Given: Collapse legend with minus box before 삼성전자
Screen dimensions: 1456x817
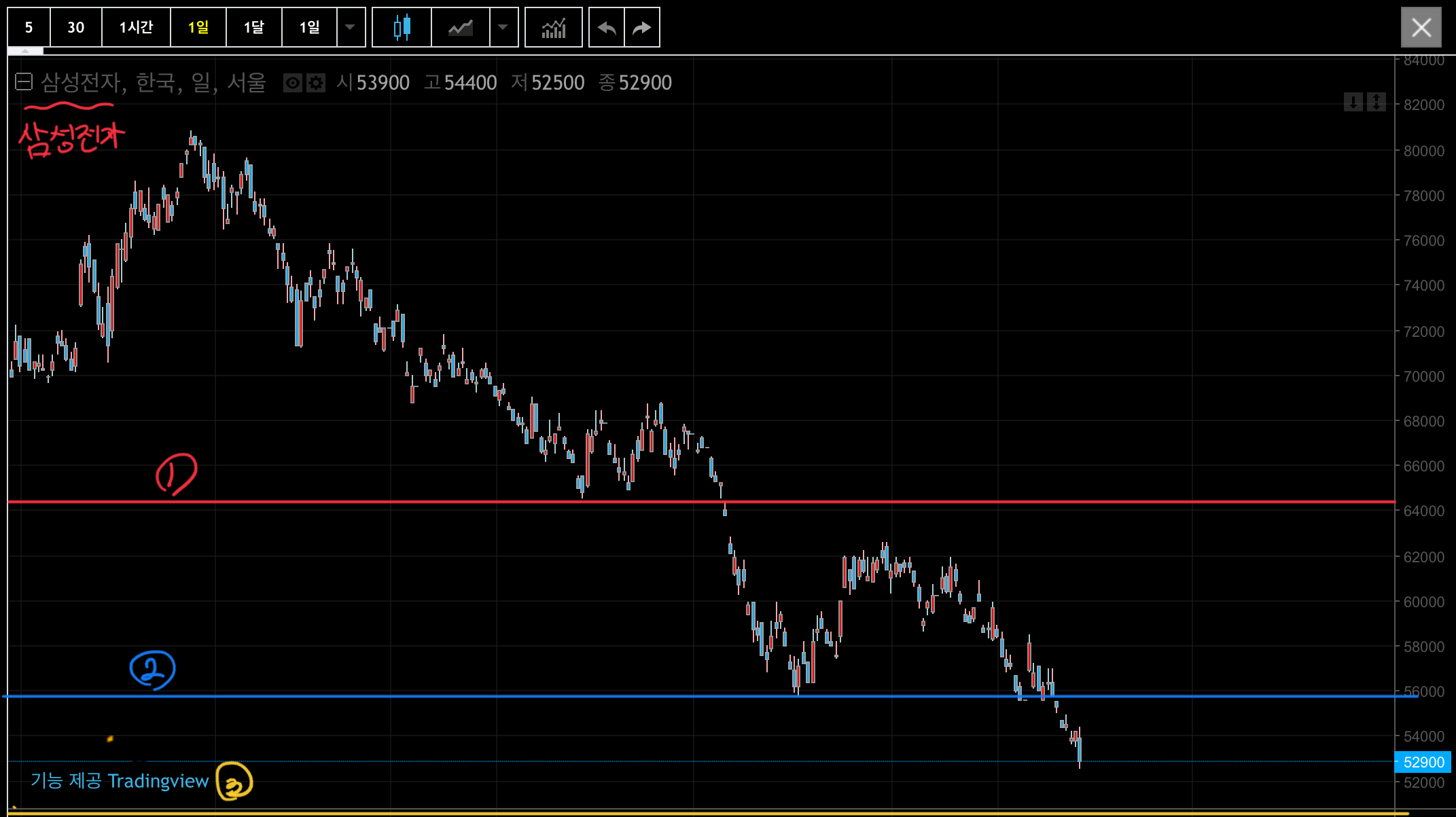Looking at the screenshot, I should [x=24, y=82].
